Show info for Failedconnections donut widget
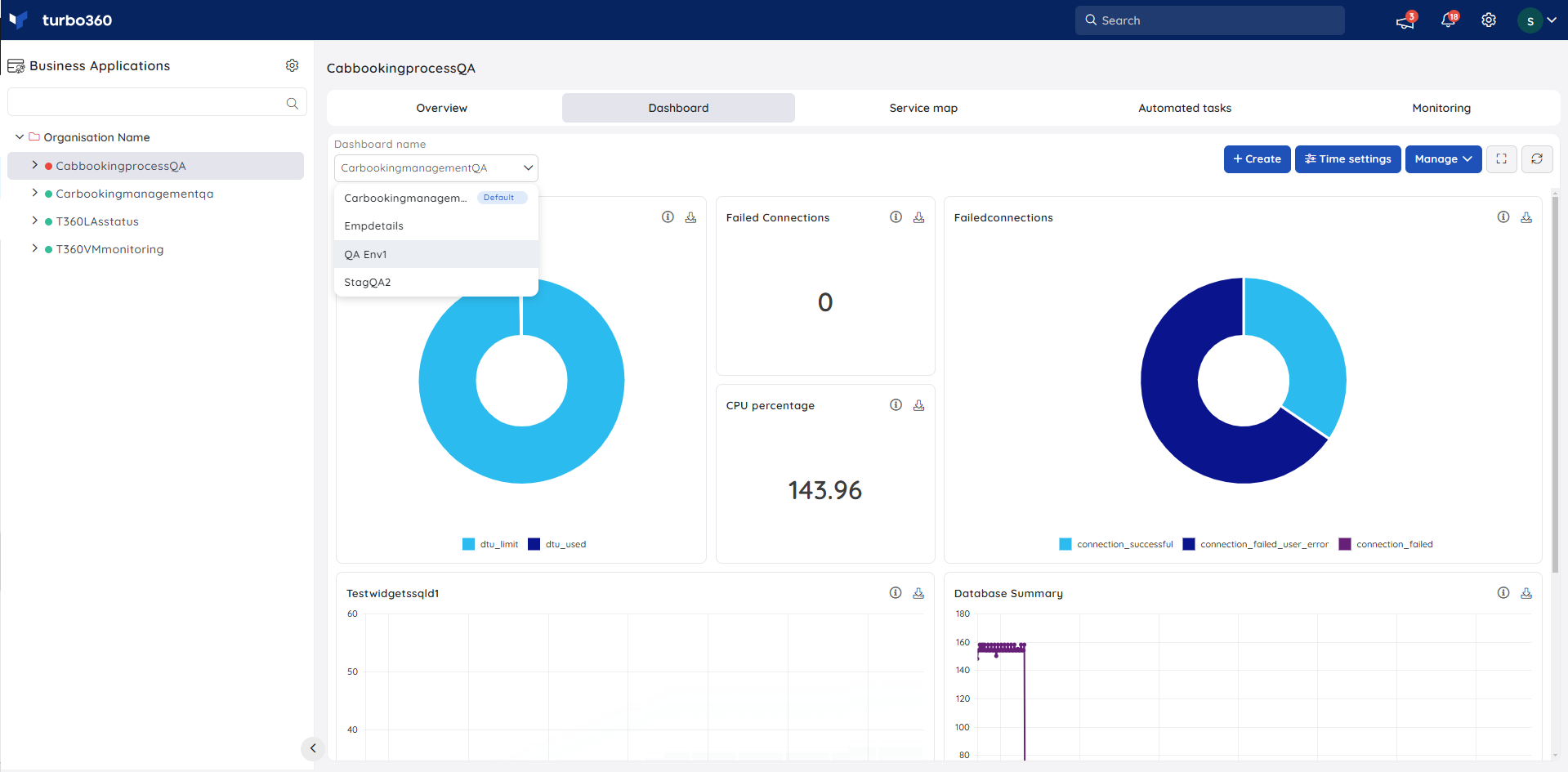Viewport: 1568px width, 772px height. pos(1503,217)
